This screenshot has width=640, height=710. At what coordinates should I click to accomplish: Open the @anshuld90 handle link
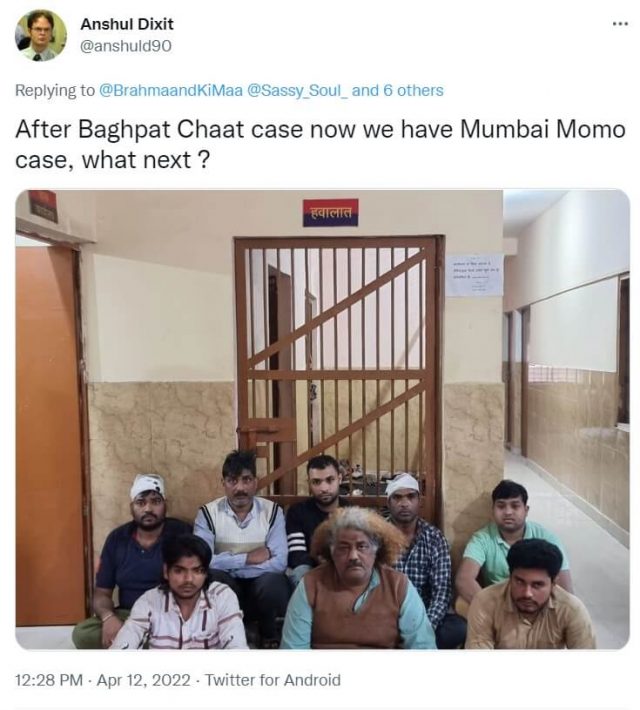click(x=126, y=46)
